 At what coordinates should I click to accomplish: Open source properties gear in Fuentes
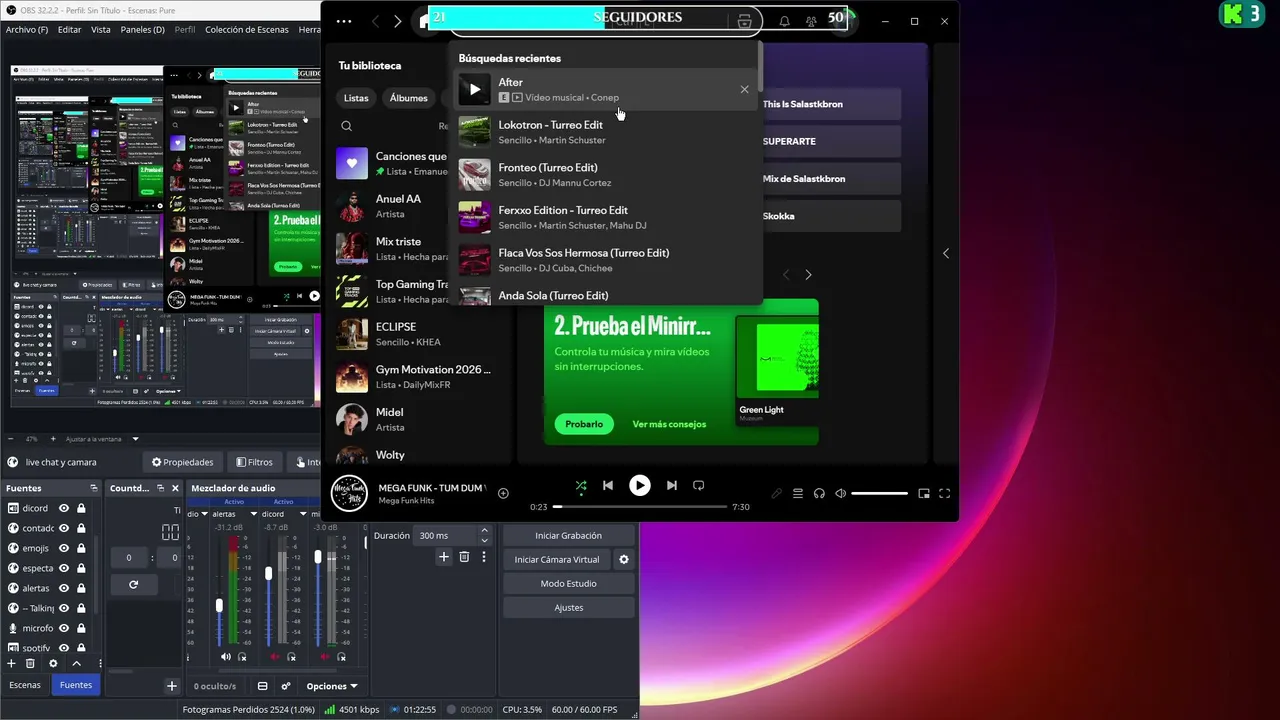[54, 663]
